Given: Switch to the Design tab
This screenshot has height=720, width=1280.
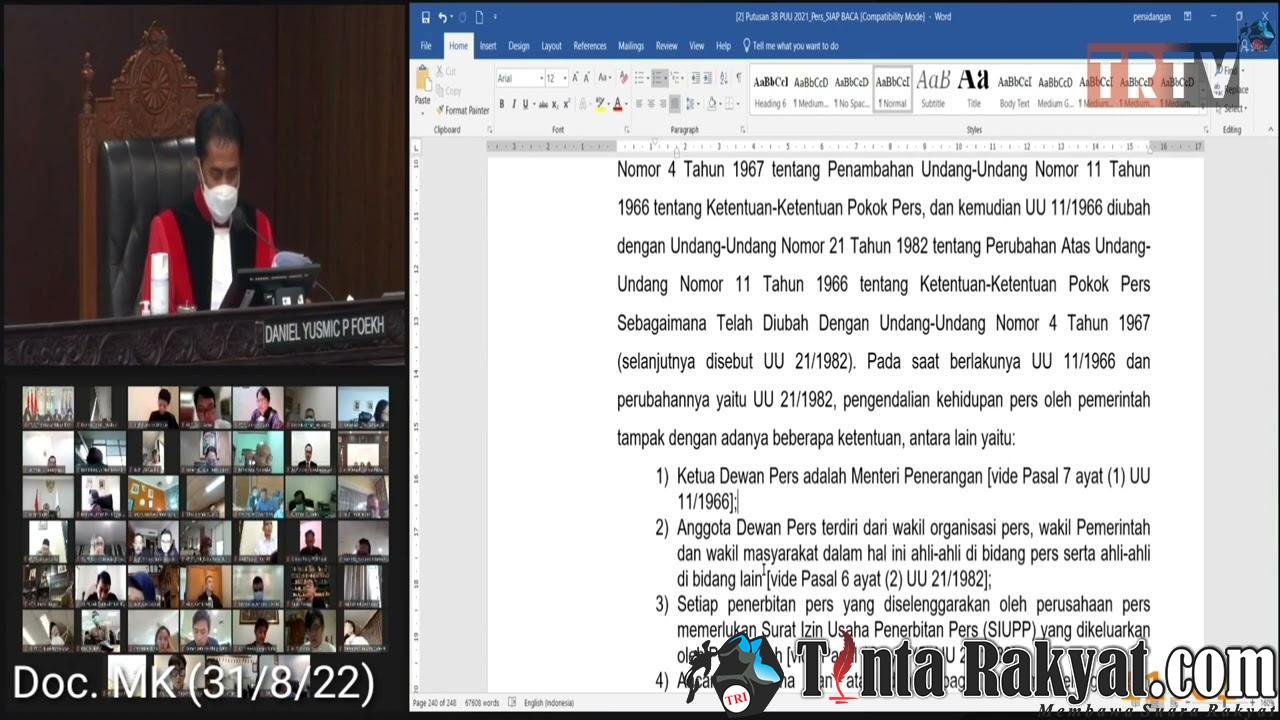Looking at the screenshot, I should (519, 46).
